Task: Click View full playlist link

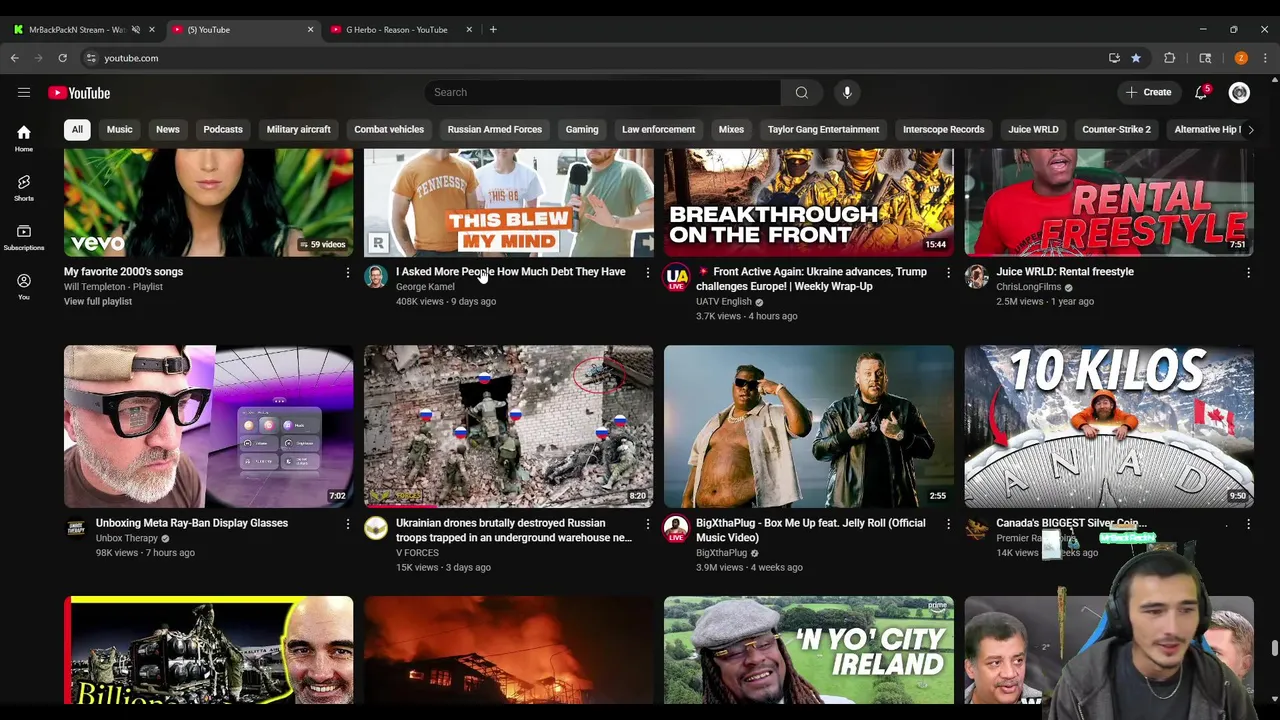Action: tap(98, 301)
